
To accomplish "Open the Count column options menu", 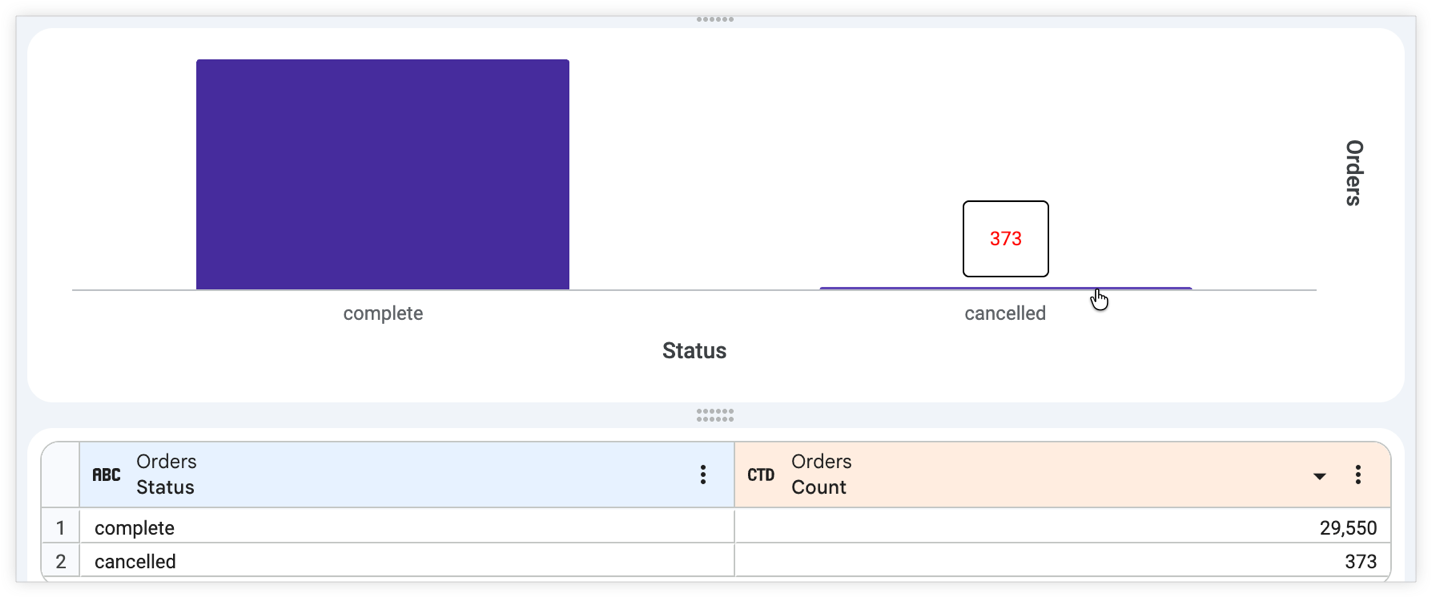I will click(1358, 475).
